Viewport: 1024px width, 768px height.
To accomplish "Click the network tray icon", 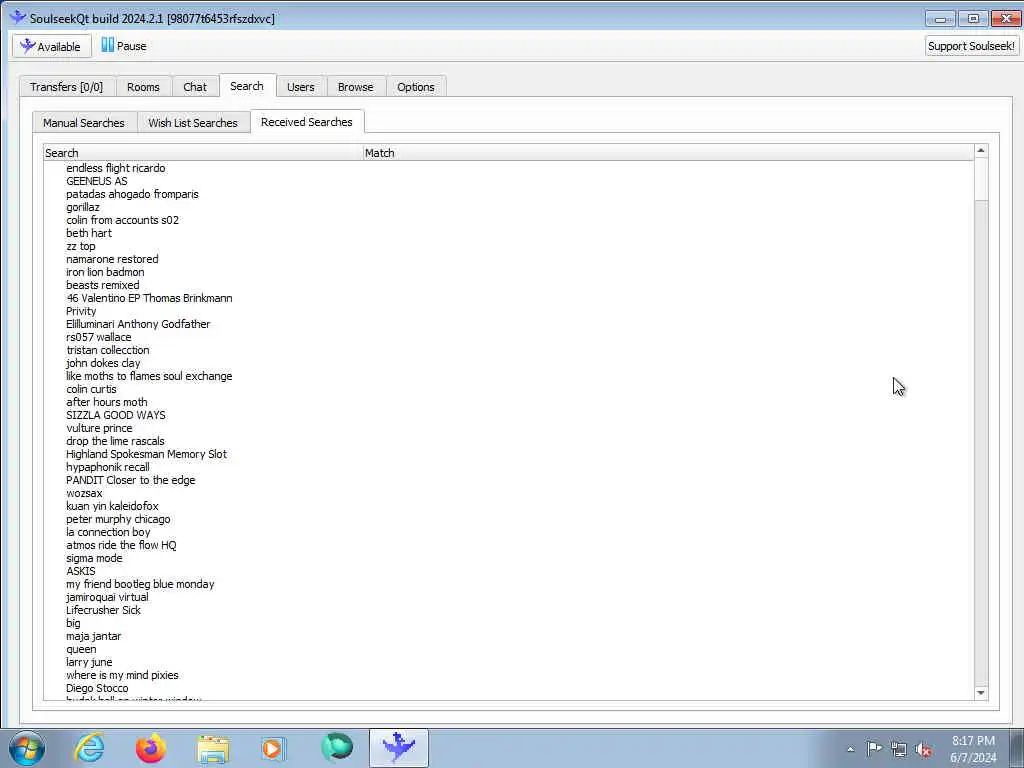I will [899, 750].
